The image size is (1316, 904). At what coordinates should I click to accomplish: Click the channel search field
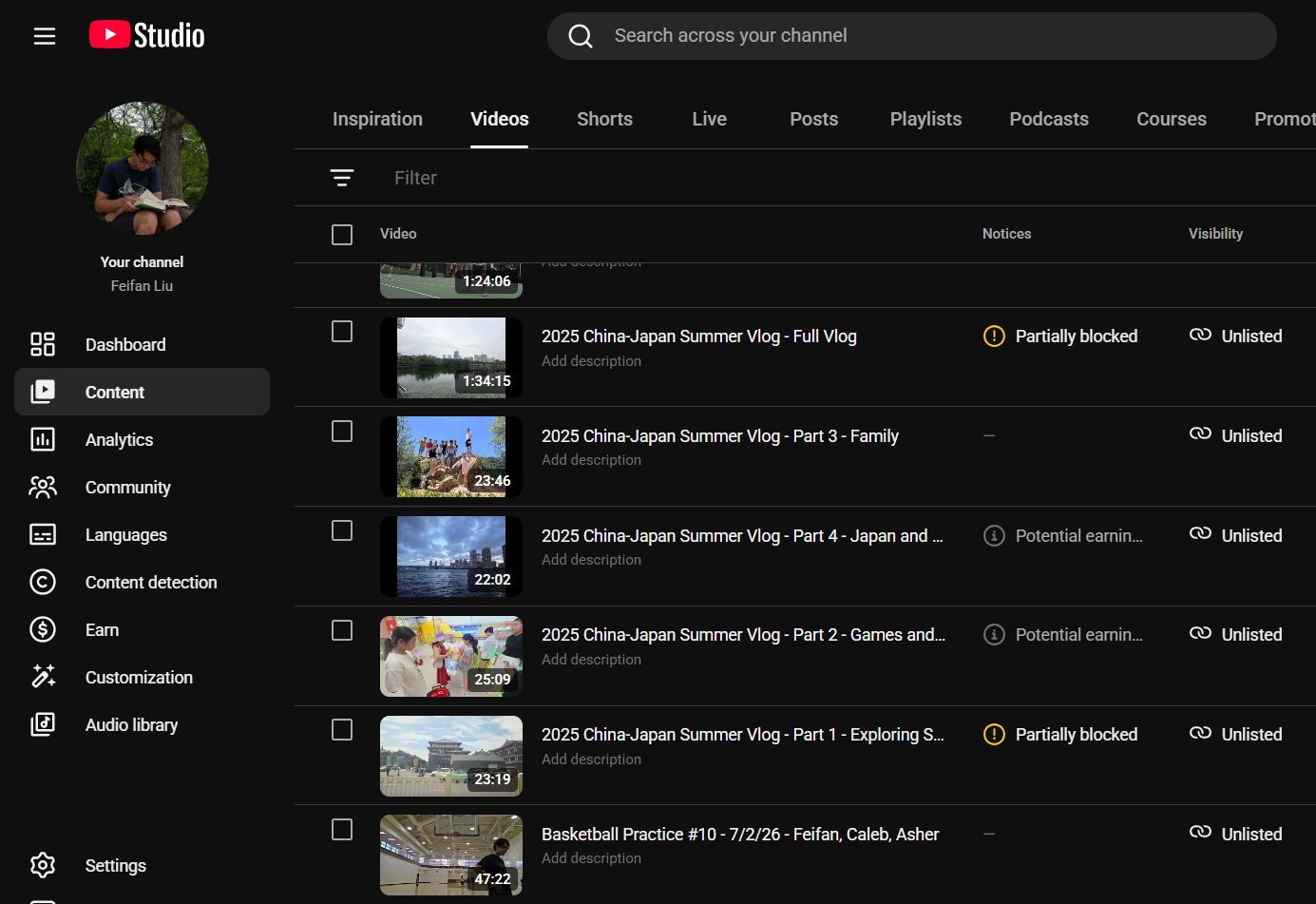(912, 36)
